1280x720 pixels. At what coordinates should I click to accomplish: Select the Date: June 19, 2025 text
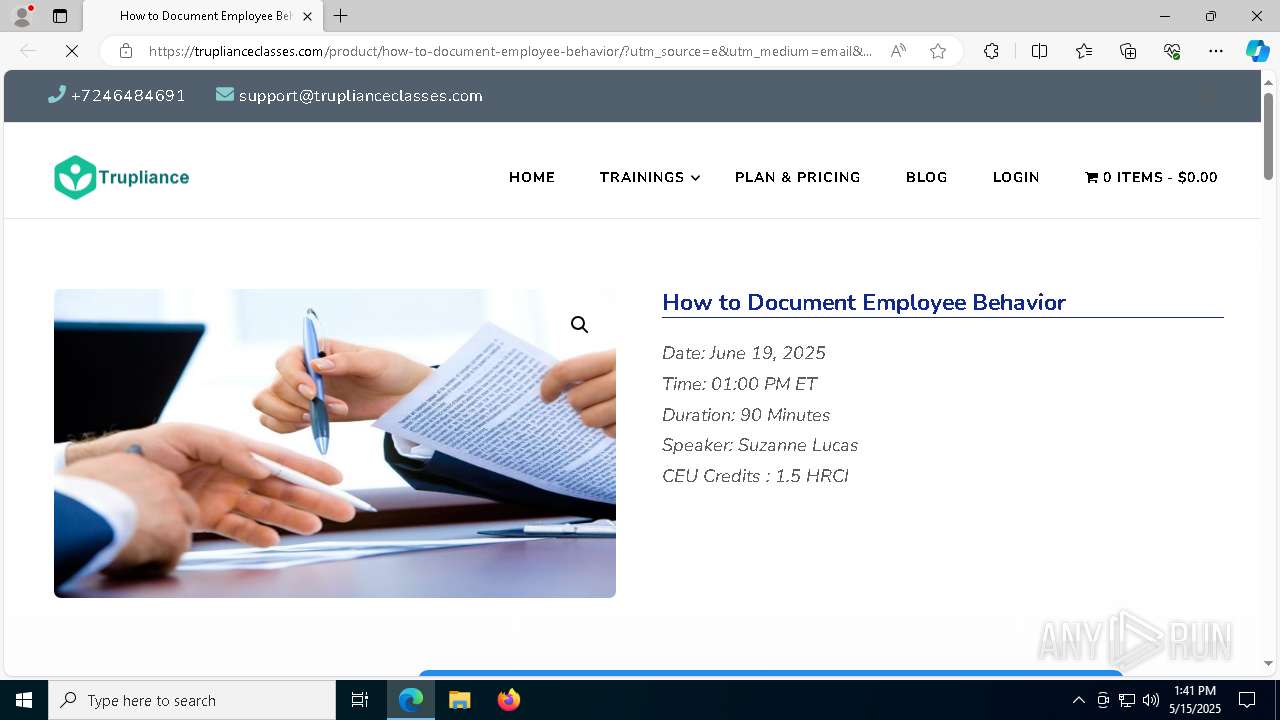[744, 353]
